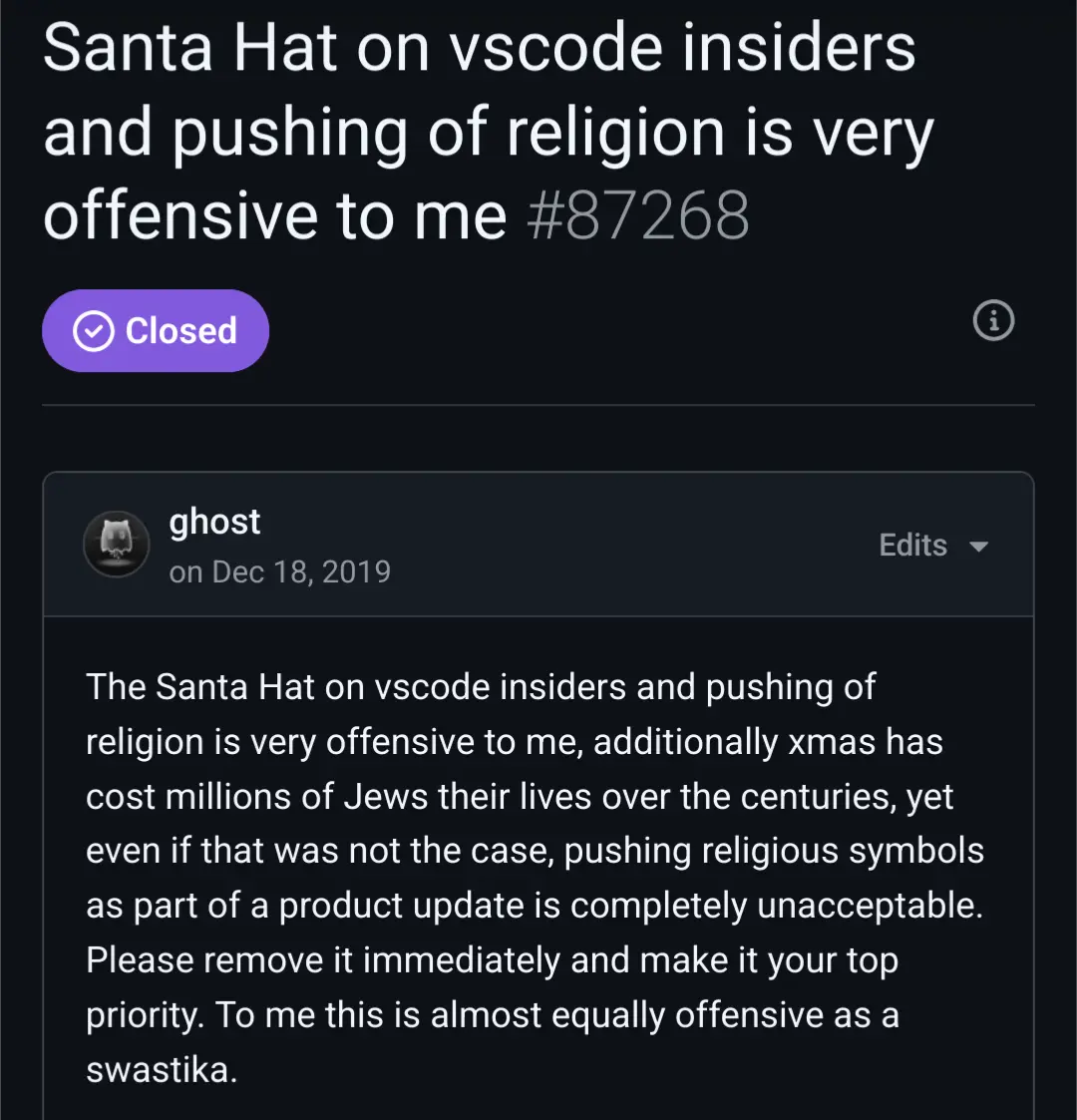Click the purple Closed status badge
Viewport: 1077px width, 1120px height.
tap(156, 331)
